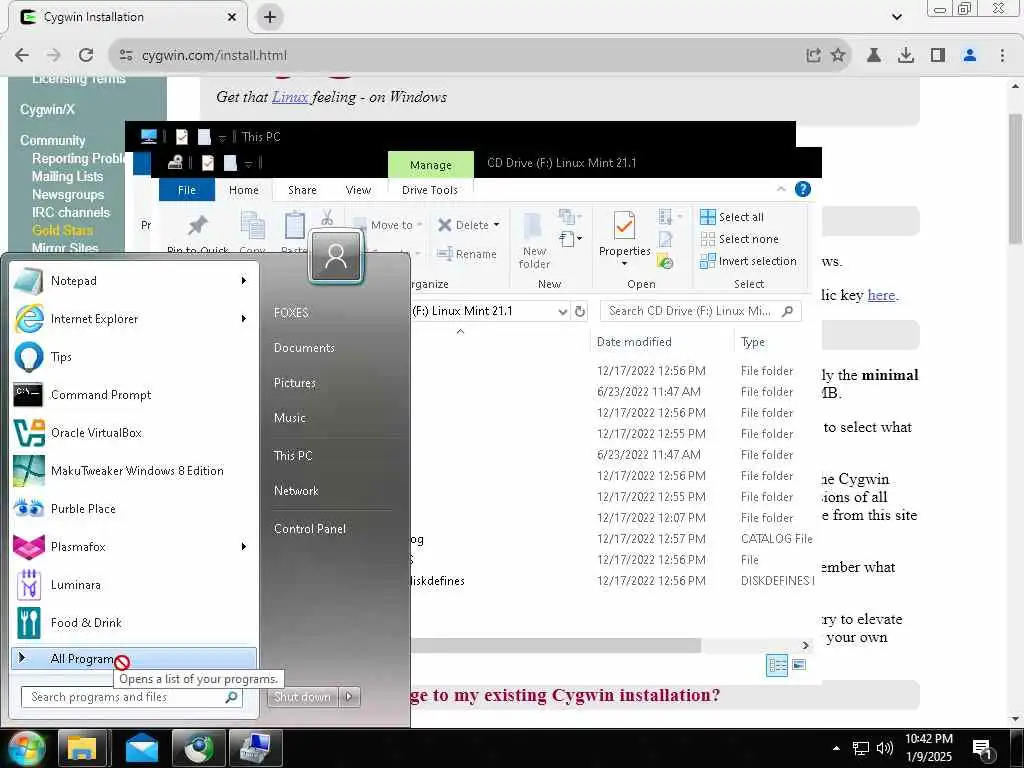Create a New folder in Explorer
This screenshot has height=768, width=1024.
534,242
